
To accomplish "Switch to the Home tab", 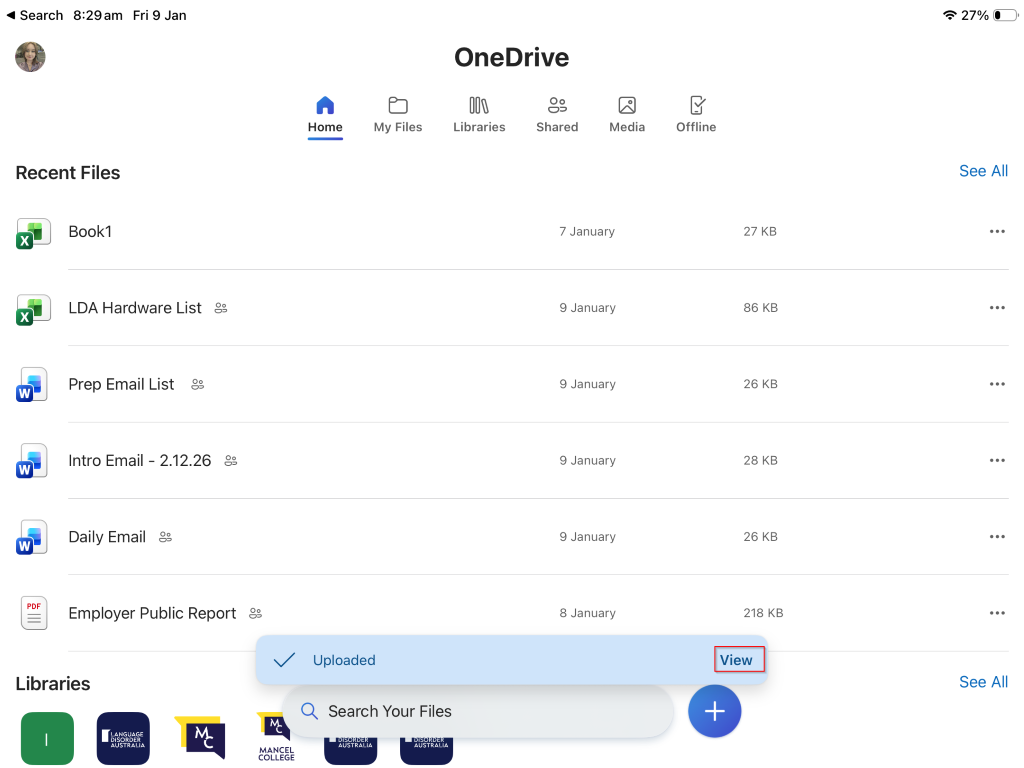I will click(x=325, y=115).
